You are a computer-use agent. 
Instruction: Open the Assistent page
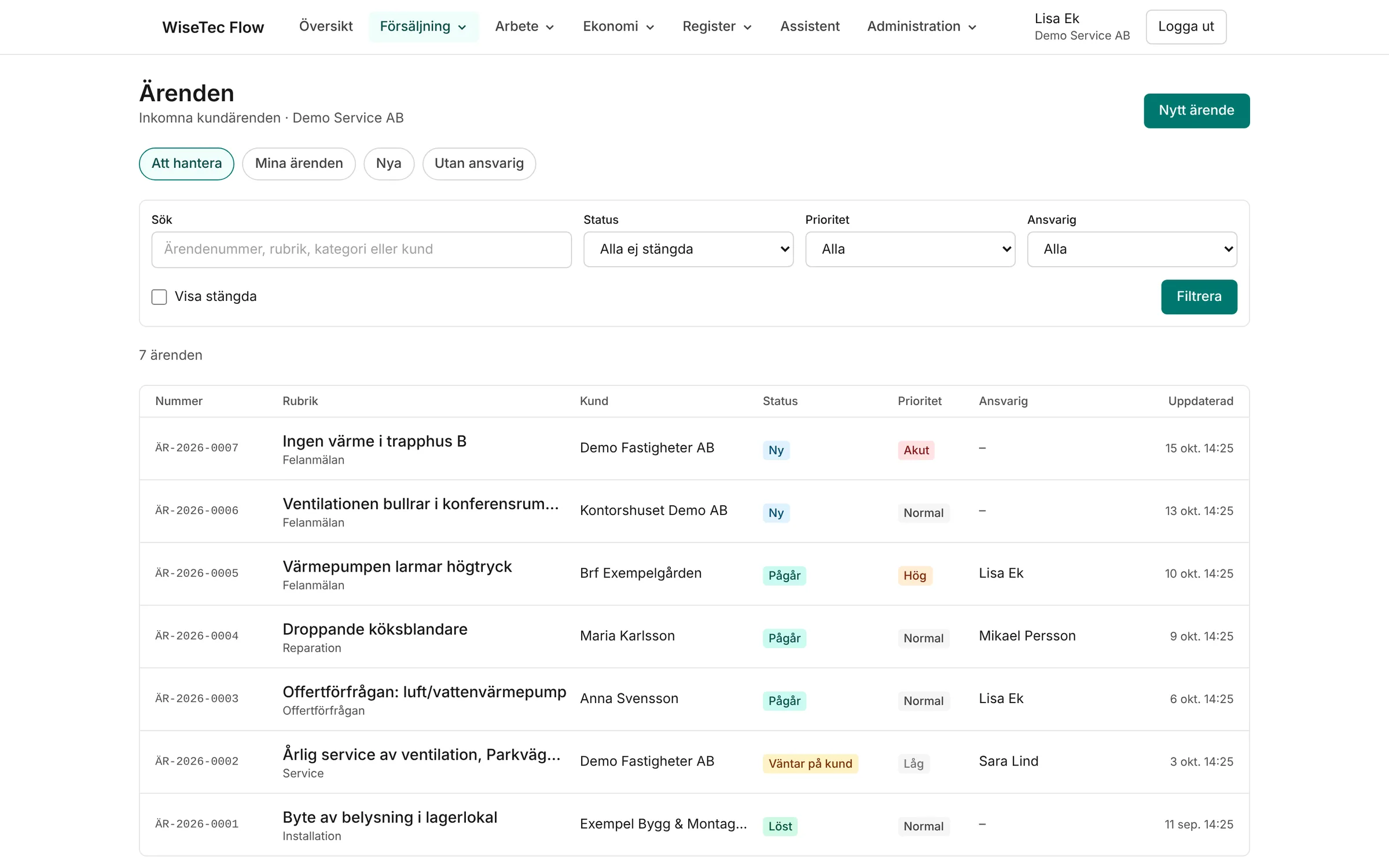809,27
